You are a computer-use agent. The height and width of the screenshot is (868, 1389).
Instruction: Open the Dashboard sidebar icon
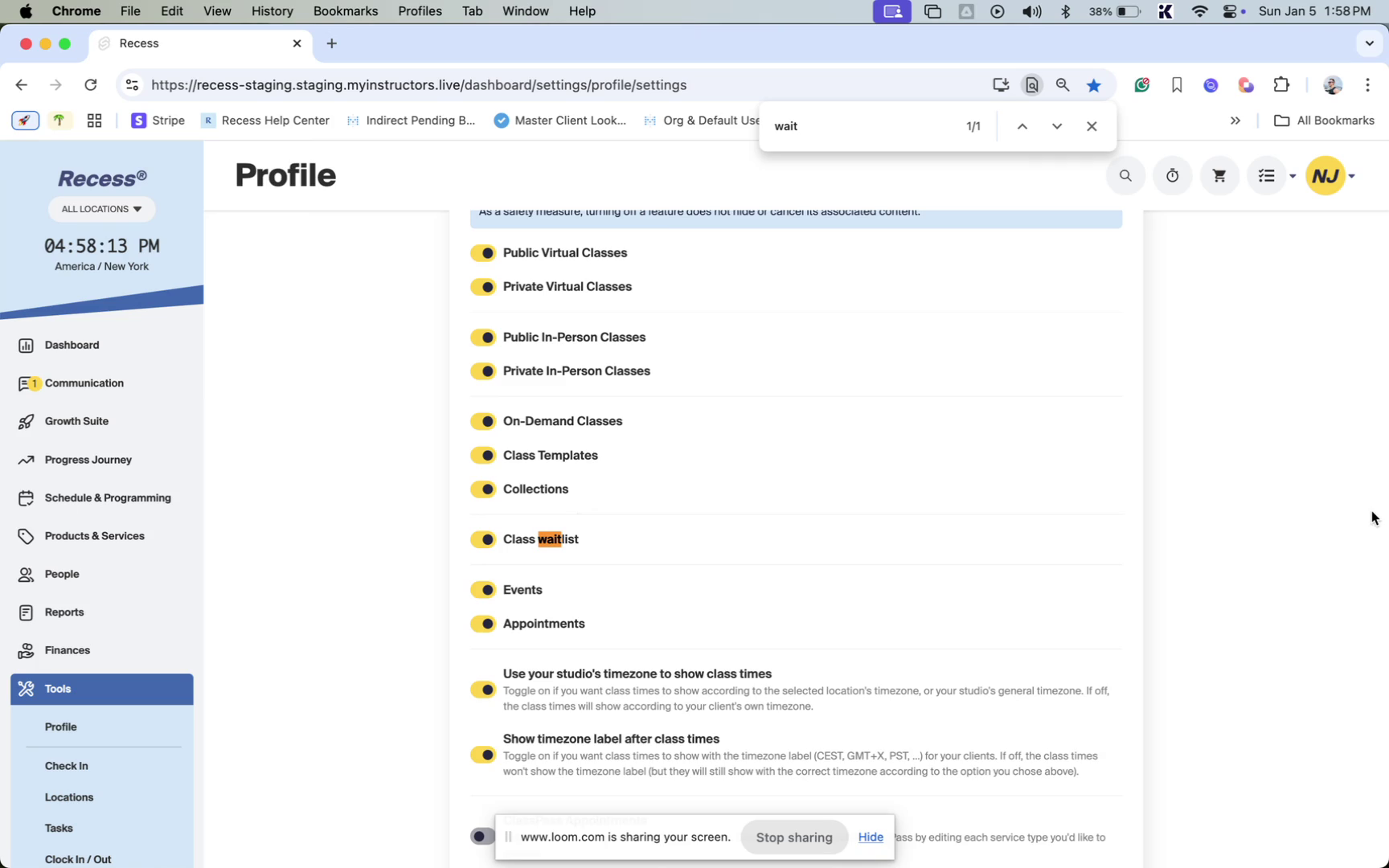coord(26,346)
